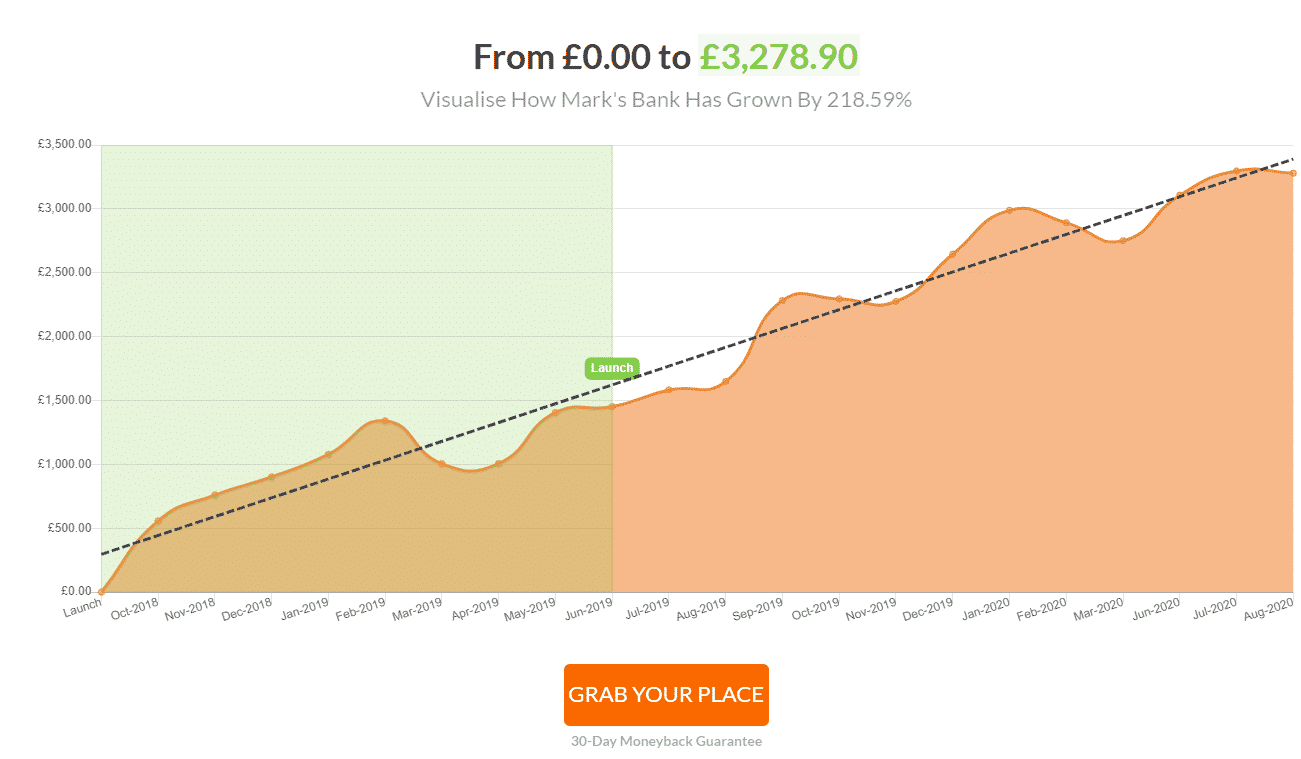Click the Launch data point at chart origin
The width and height of the screenshot is (1301, 759).
(x=101, y=592)
